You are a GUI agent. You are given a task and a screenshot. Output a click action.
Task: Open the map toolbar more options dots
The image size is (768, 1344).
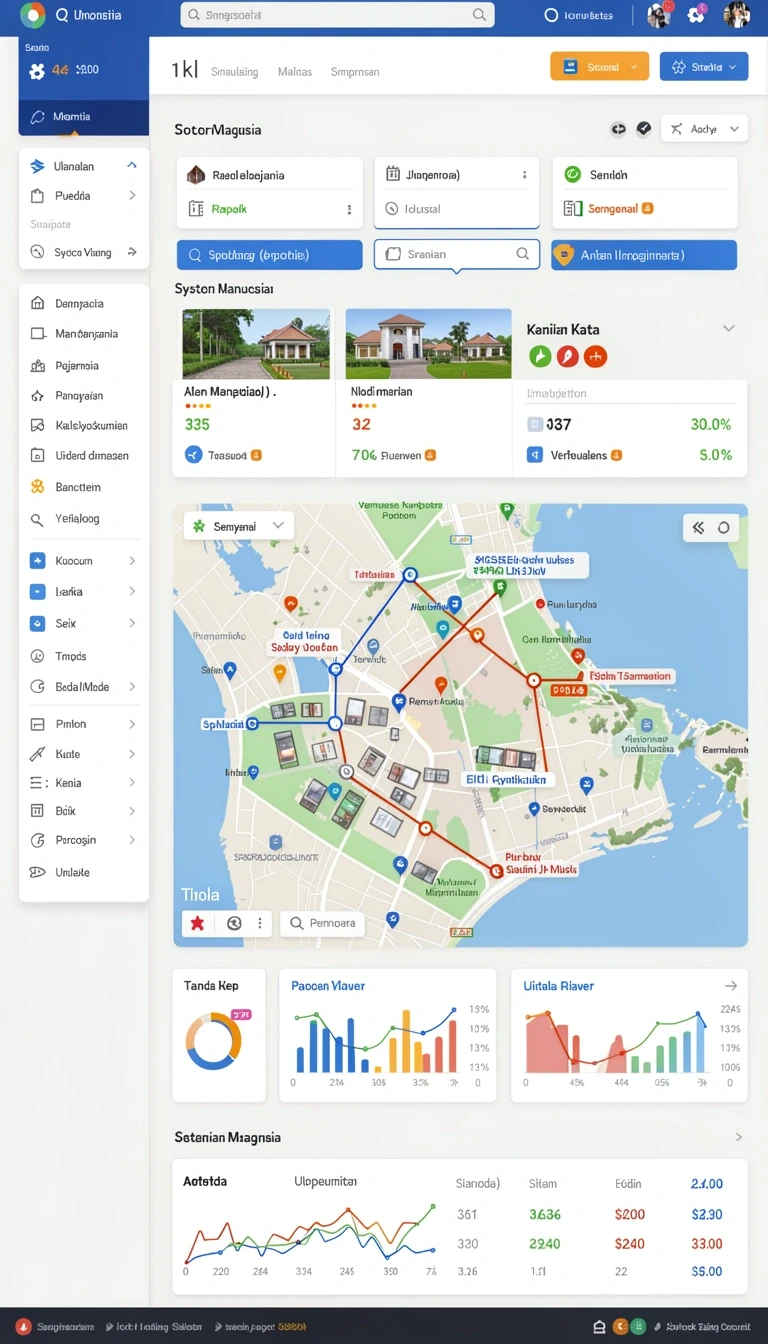pos(260,924)
